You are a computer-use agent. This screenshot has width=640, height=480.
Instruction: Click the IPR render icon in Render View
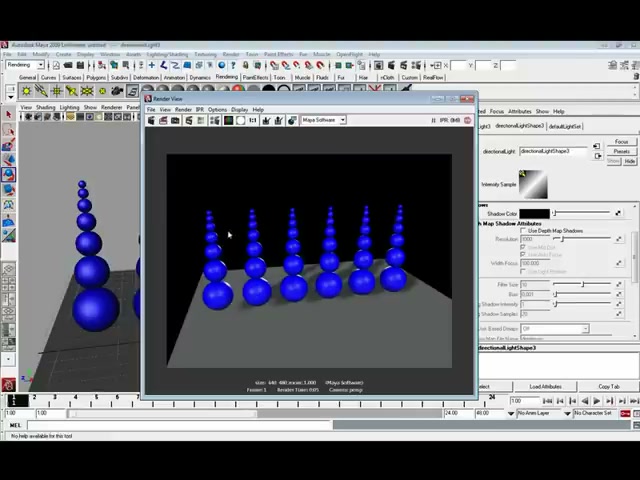[x=189, y=120]
